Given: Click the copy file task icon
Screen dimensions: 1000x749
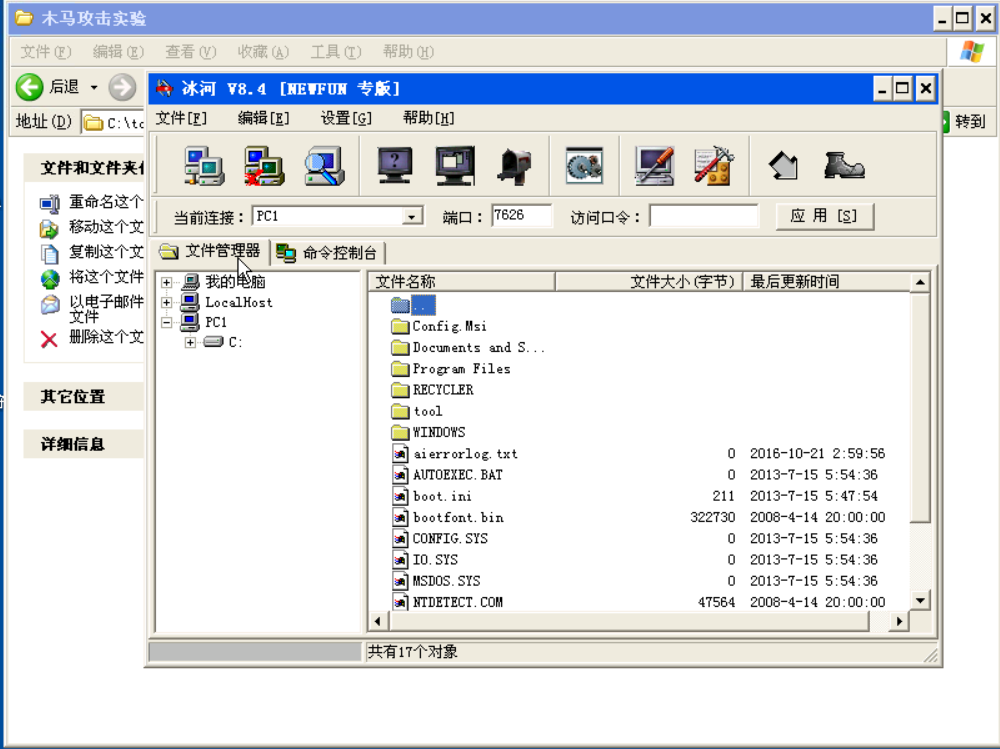Looking at the screenshot, I should tap(49, 253).
